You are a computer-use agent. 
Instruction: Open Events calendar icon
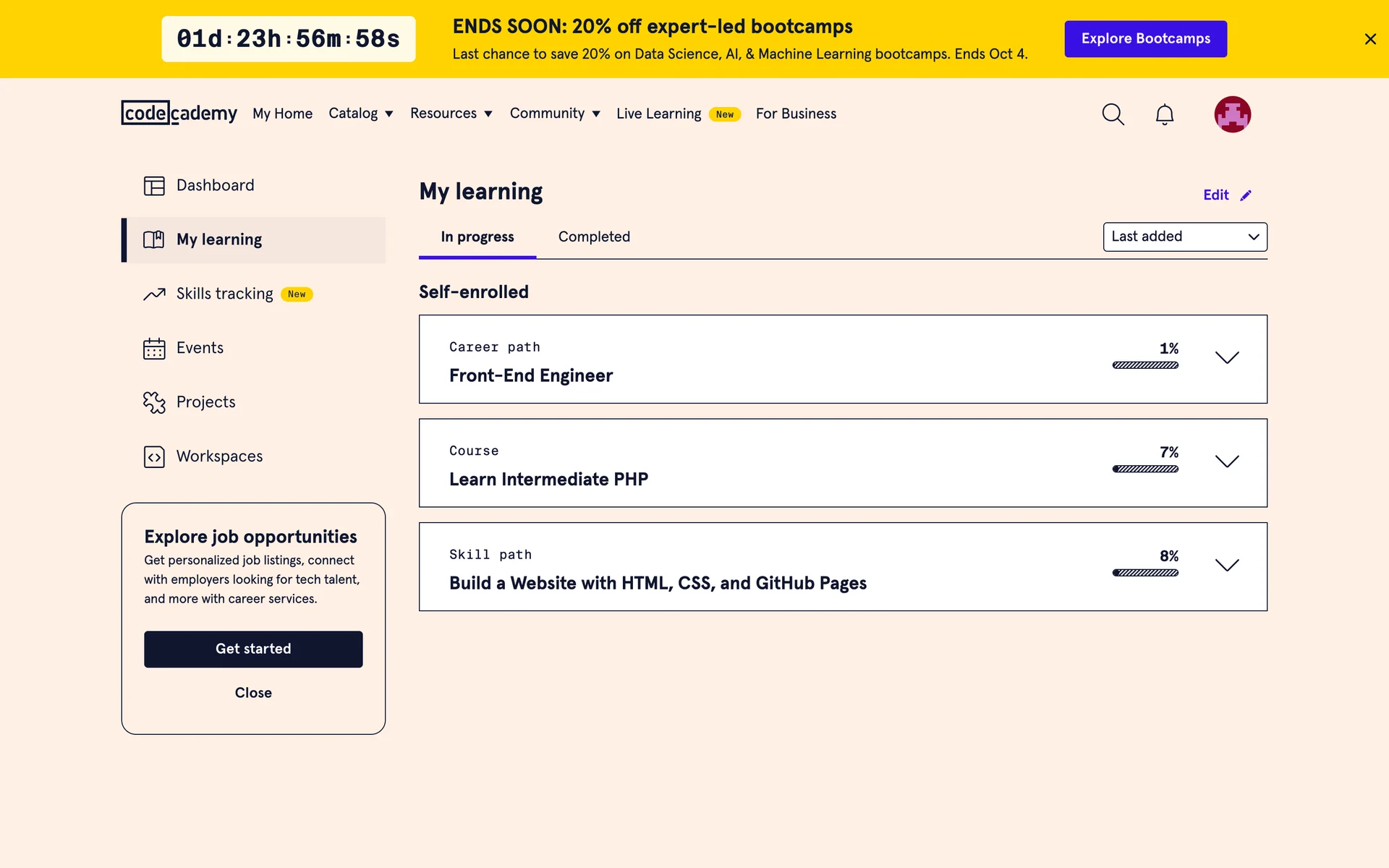(154, 349)
